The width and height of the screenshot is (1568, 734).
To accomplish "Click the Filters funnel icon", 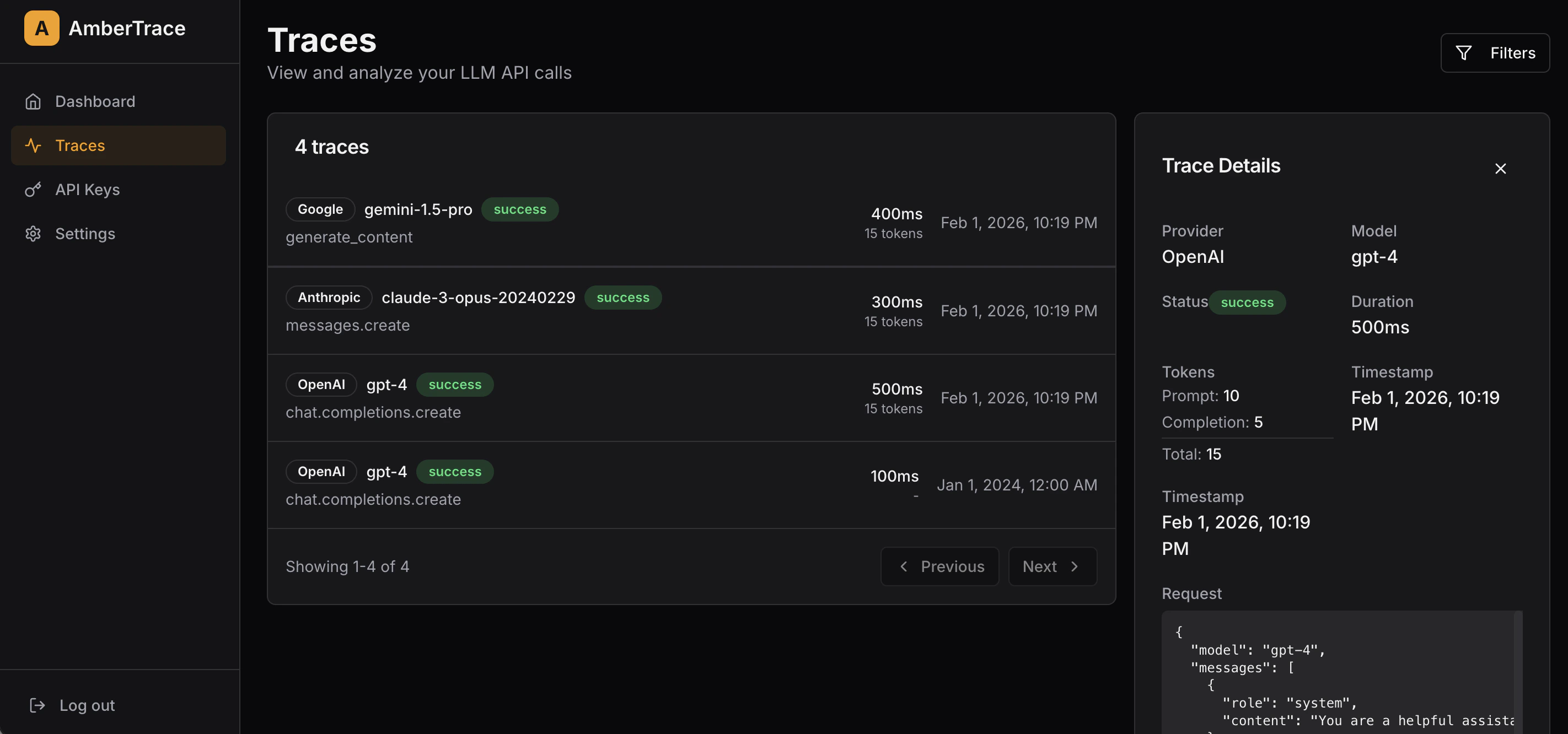I will 1463,53.
